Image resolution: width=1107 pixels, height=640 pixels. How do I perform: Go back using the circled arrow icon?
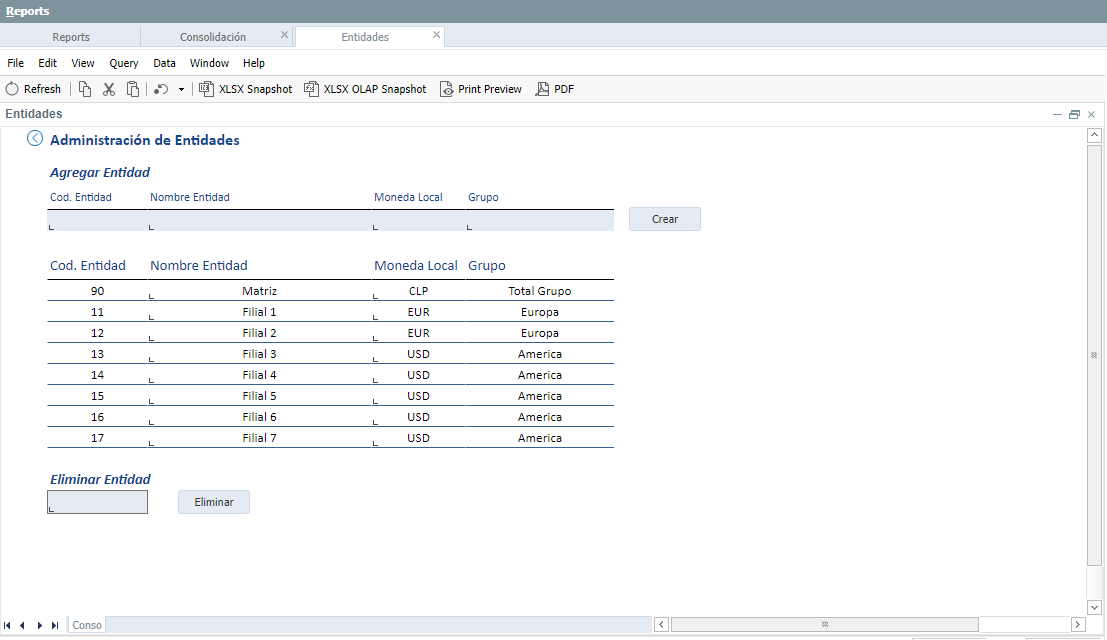point(35,138)
